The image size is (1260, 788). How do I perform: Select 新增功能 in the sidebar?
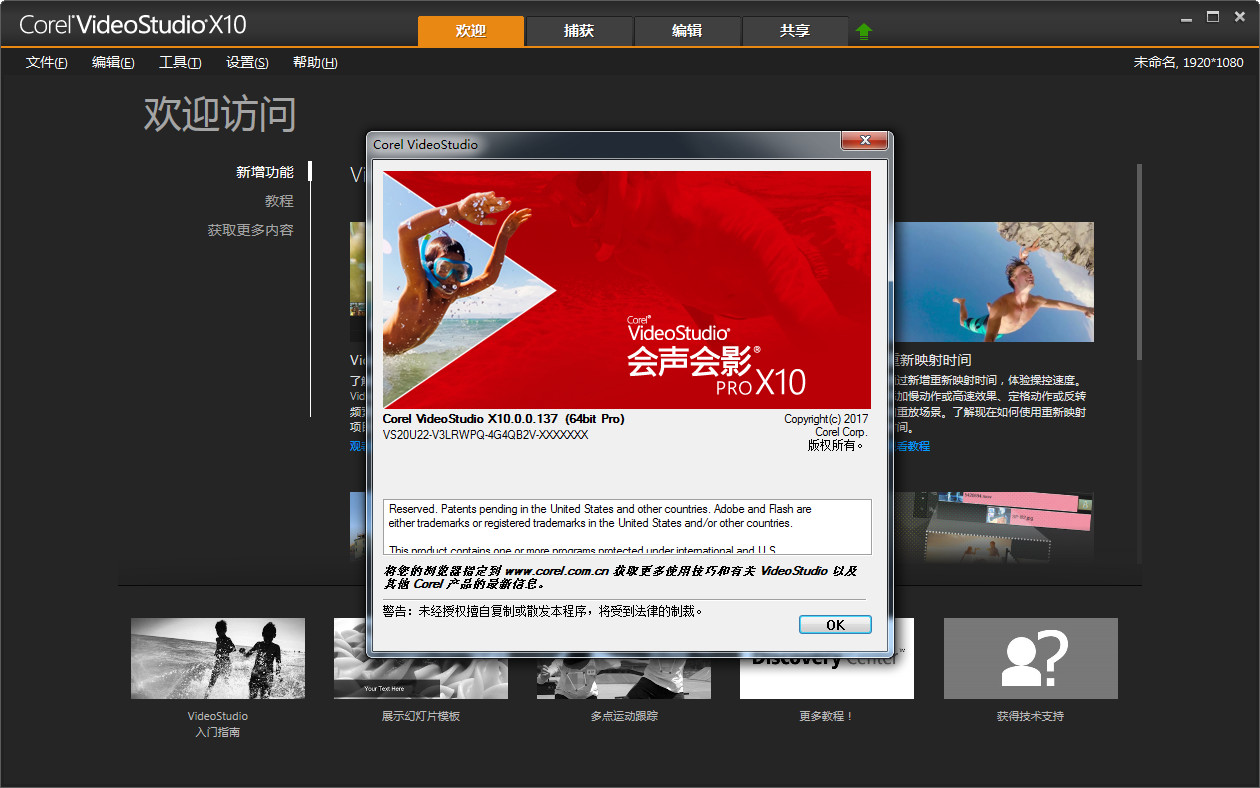pos(265,172)
